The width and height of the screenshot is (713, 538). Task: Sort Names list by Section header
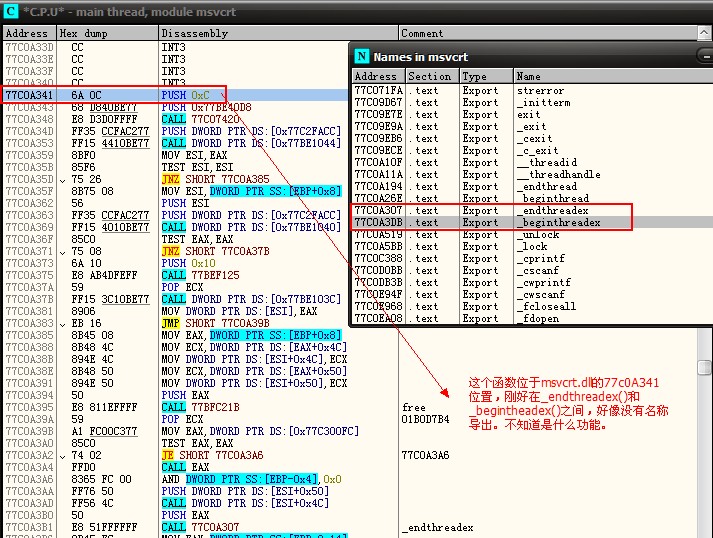[432, 76]
